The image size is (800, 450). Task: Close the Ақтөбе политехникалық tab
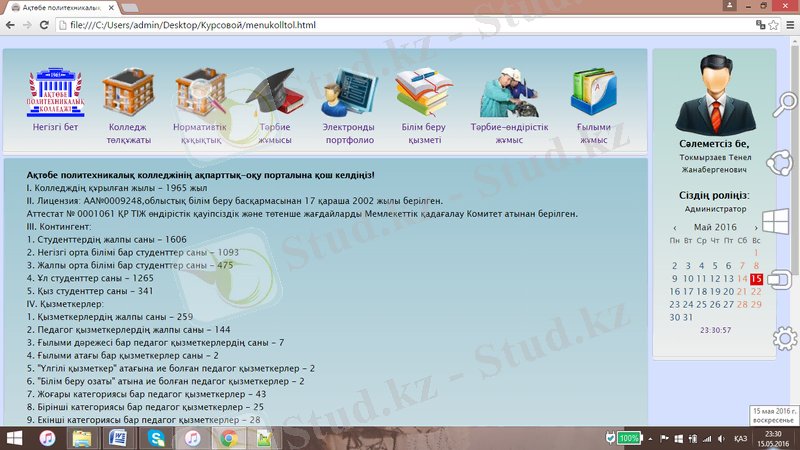111,8
